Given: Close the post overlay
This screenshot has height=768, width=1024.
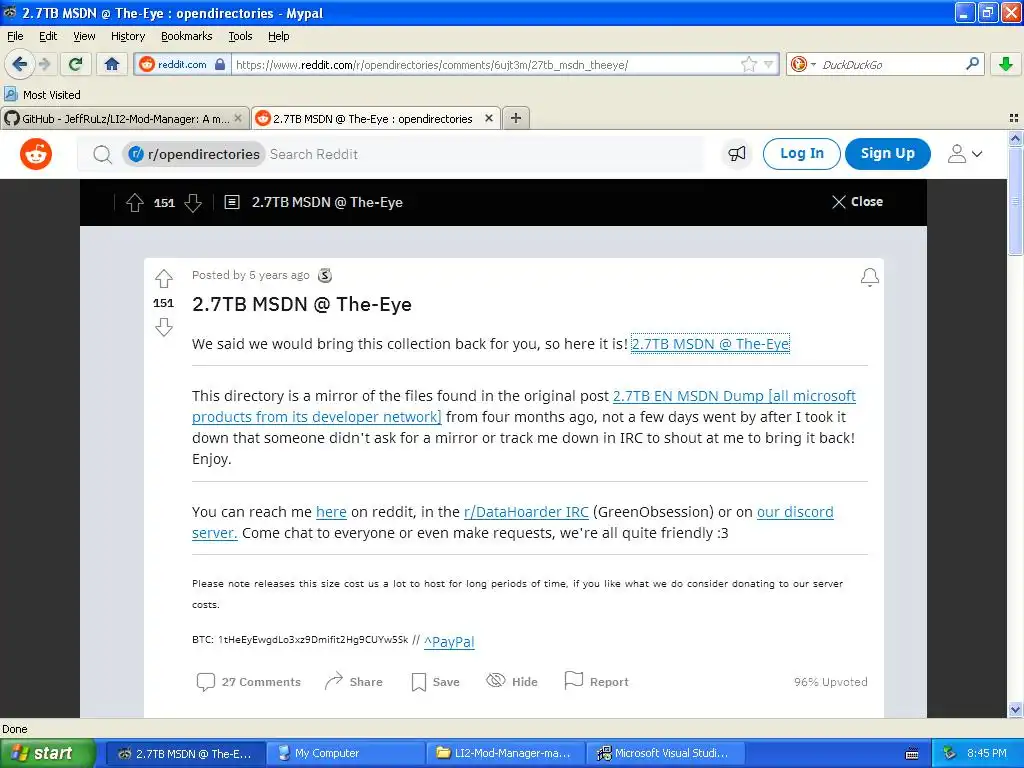Looking at the screenshot, I should click(857, 202).
